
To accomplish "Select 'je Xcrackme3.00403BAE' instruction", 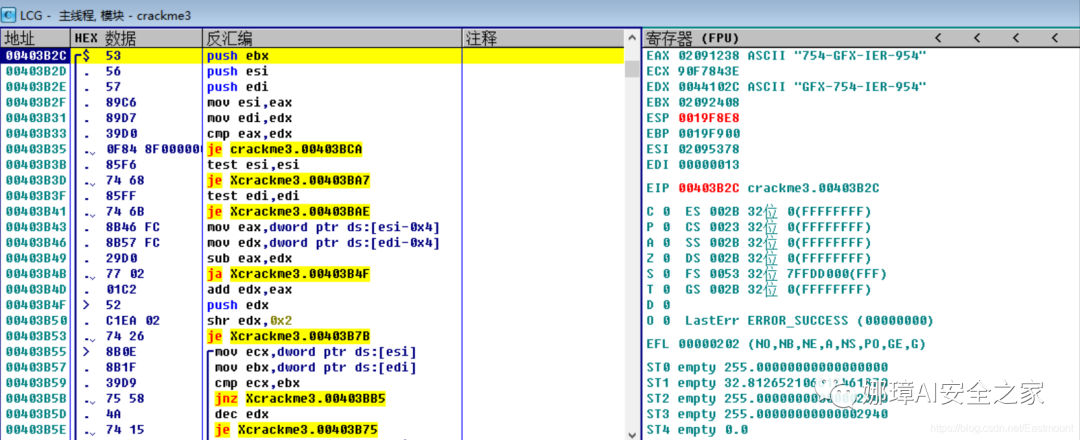I will tap(288, 211).
